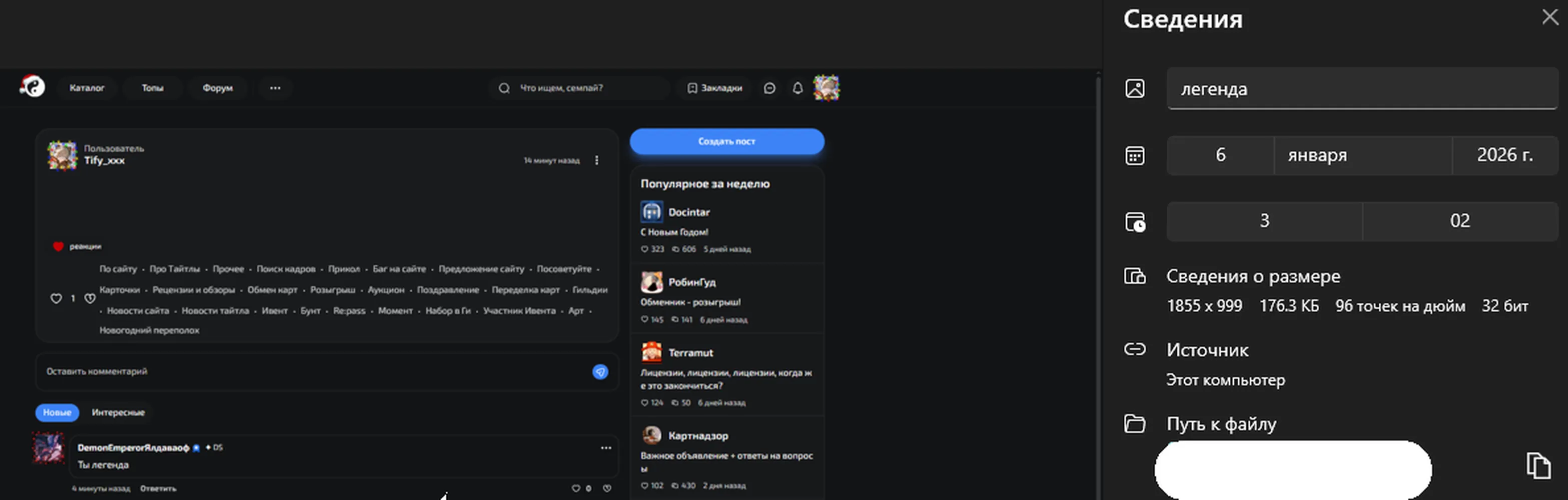Open the Tify_xxx username link

(104, 160)
